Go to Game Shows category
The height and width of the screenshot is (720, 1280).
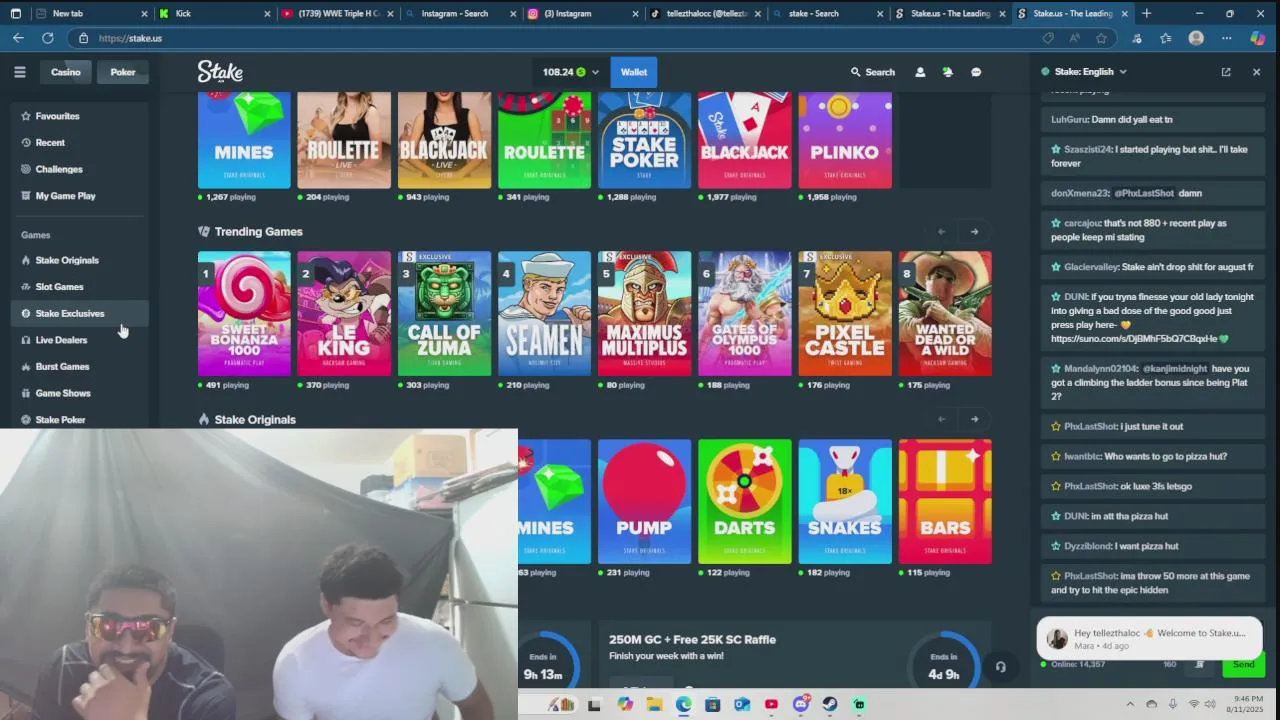pos(80,393)
